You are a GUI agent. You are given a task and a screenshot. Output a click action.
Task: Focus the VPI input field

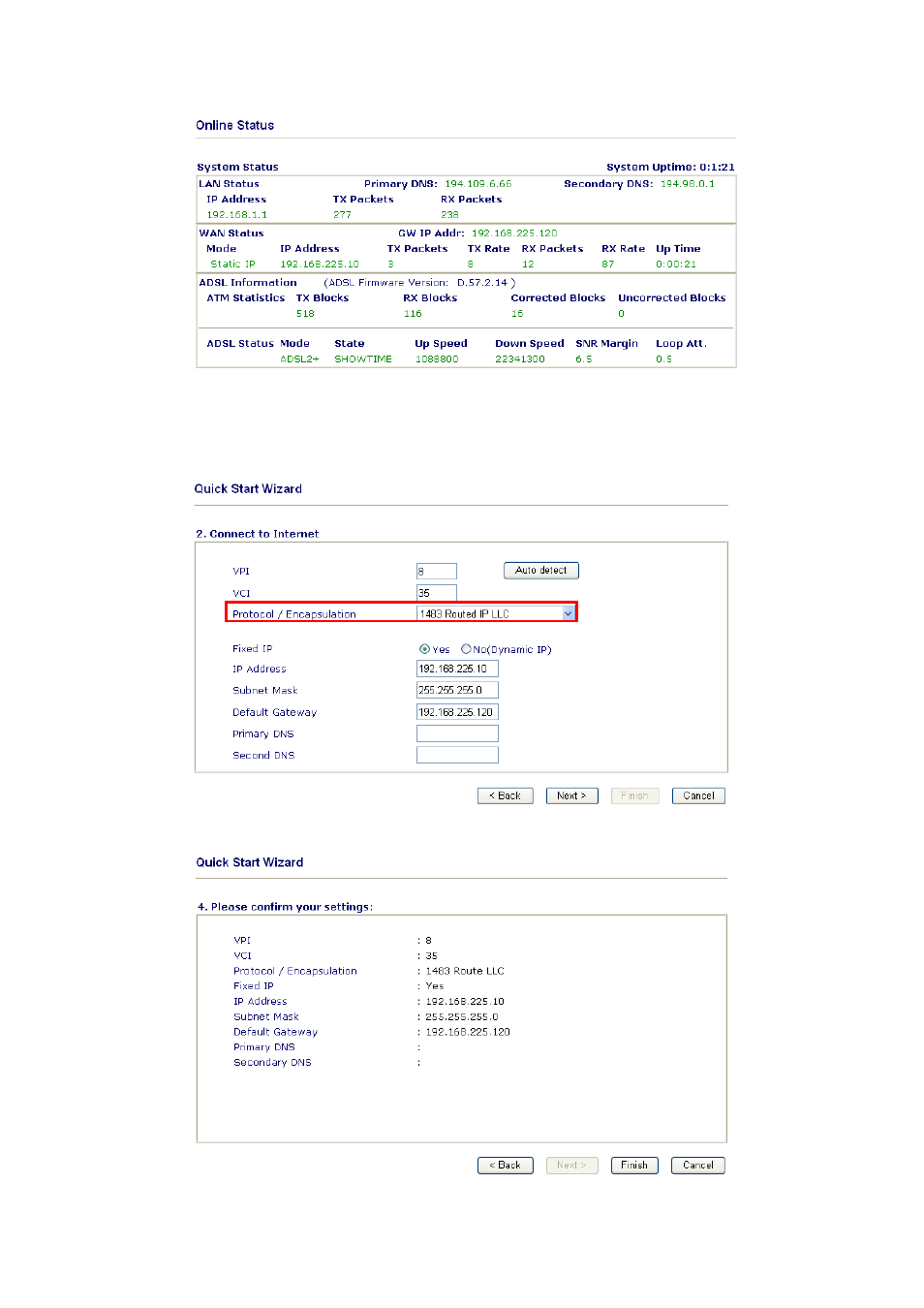tap(436, 572)
